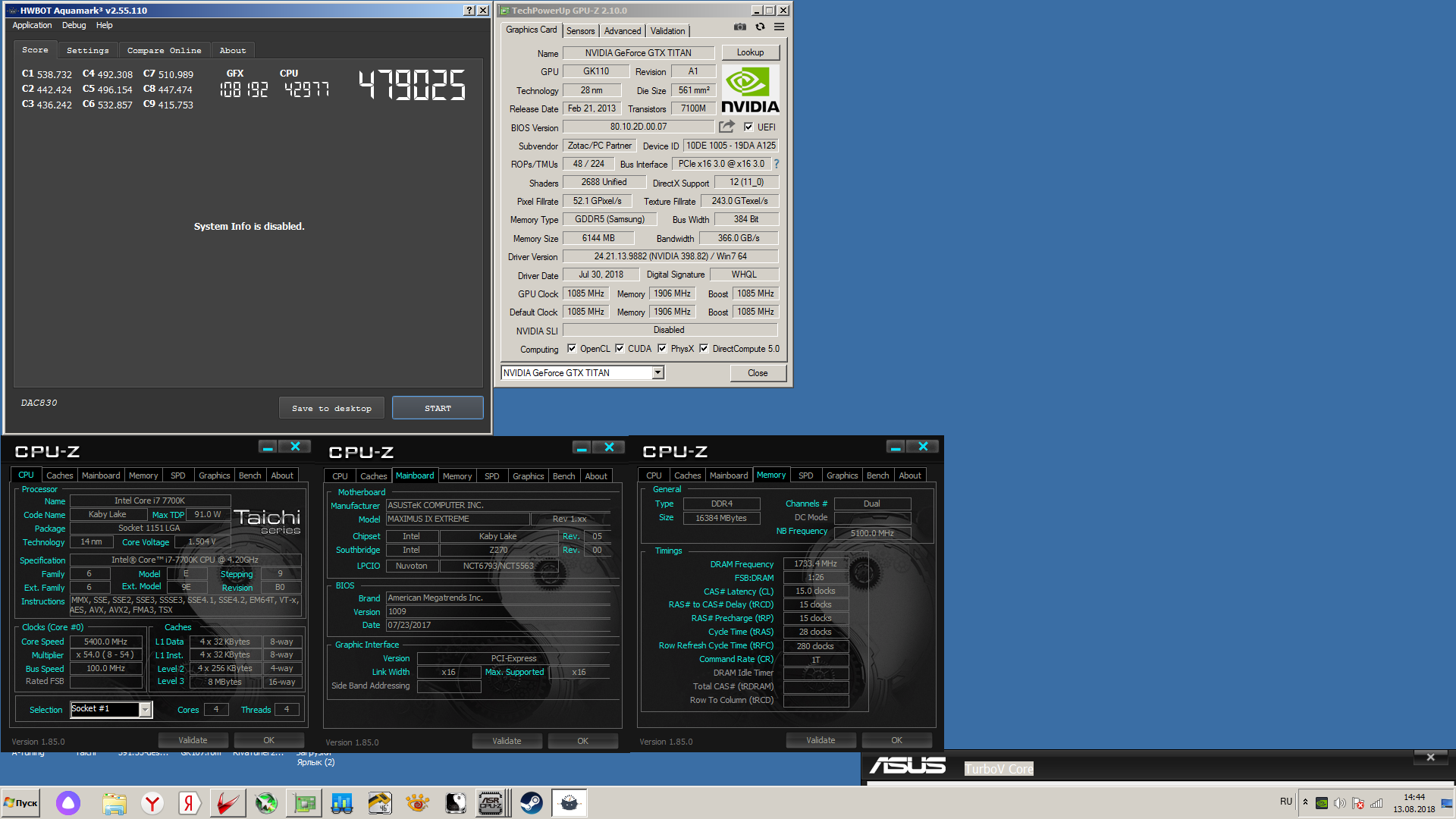Viewport: 1456px width, 819px height.
Task: Open the file explorer taskbar icon
Action: (114, 803)
